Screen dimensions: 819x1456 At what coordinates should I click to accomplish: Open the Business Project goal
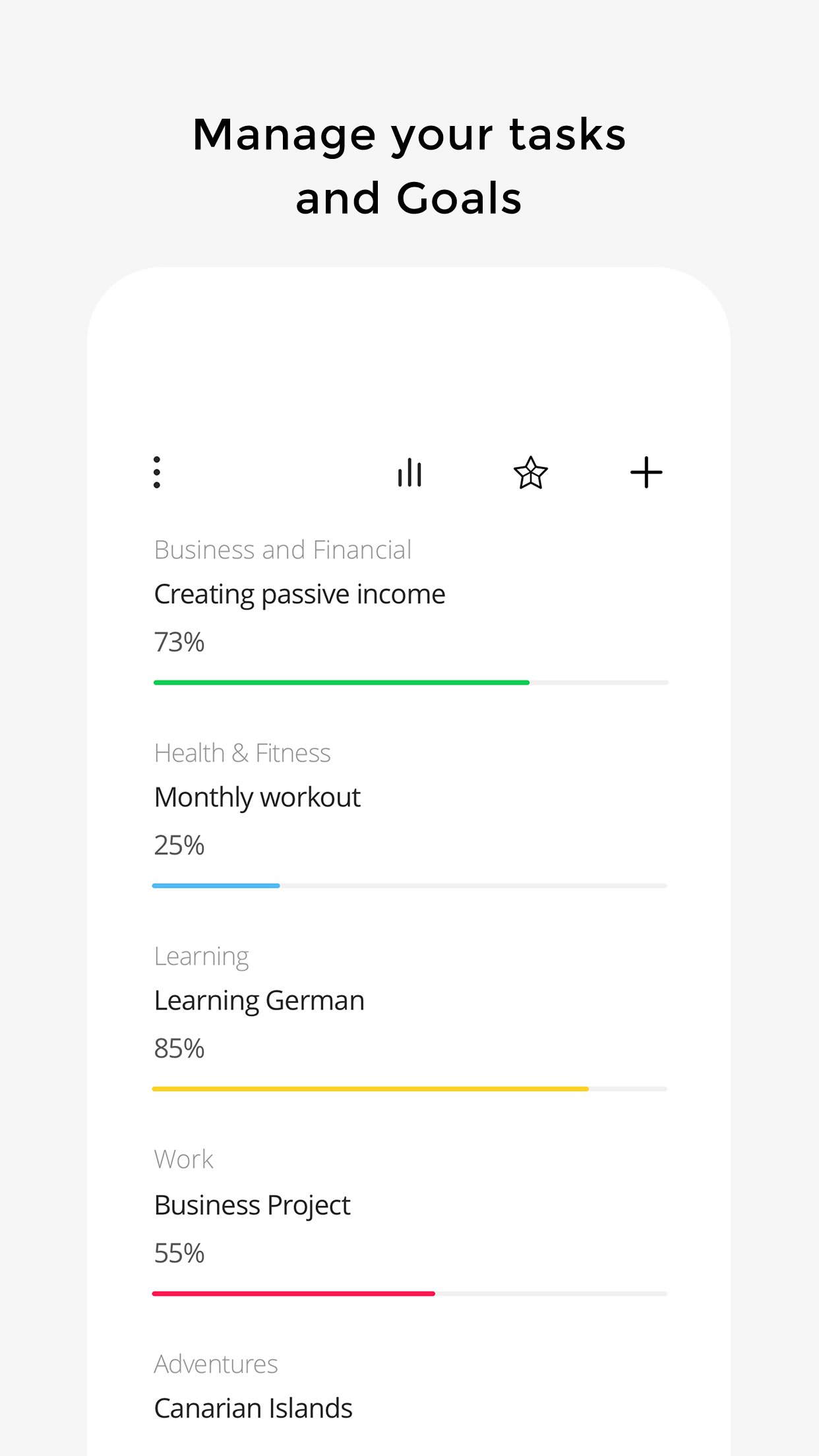click(x=252, y=1205)
